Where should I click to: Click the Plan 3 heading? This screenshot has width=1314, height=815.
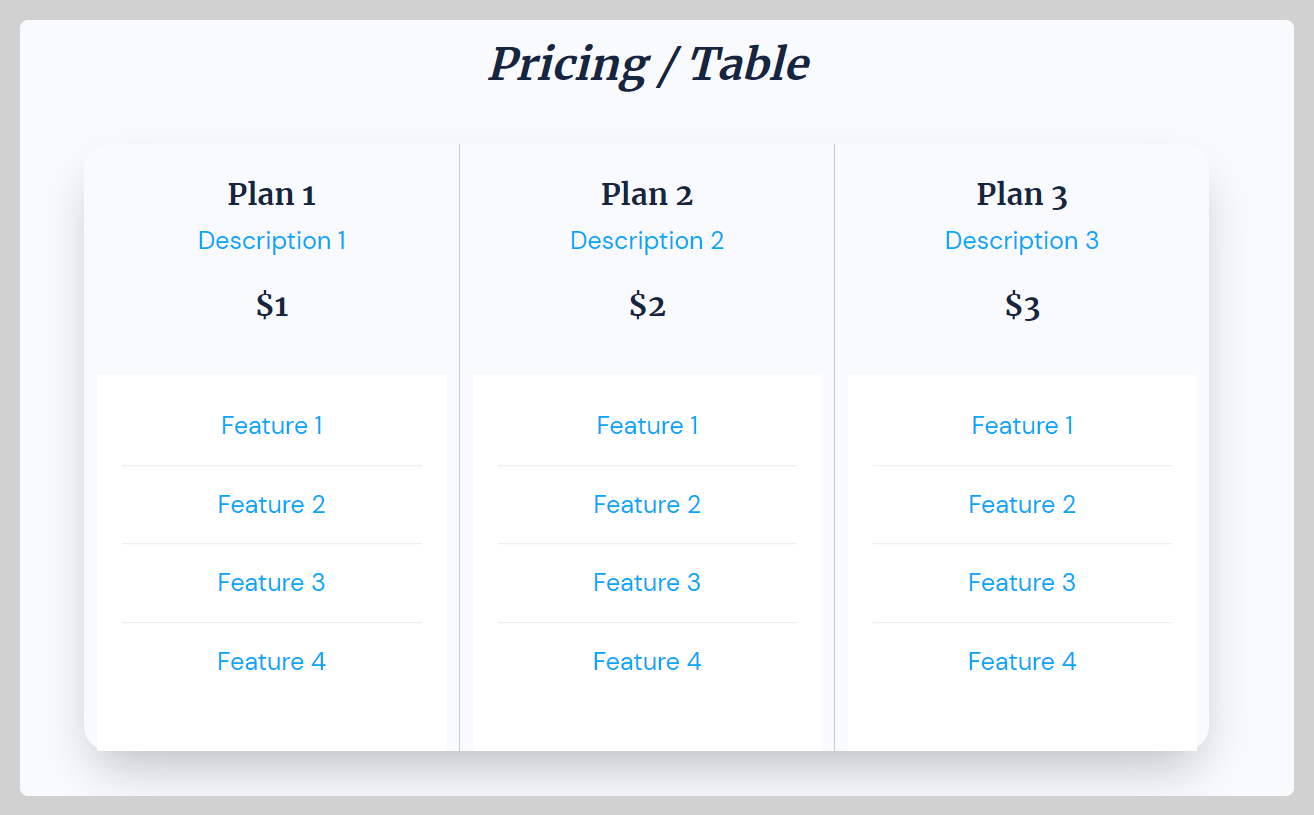(x=1021, y=194)
